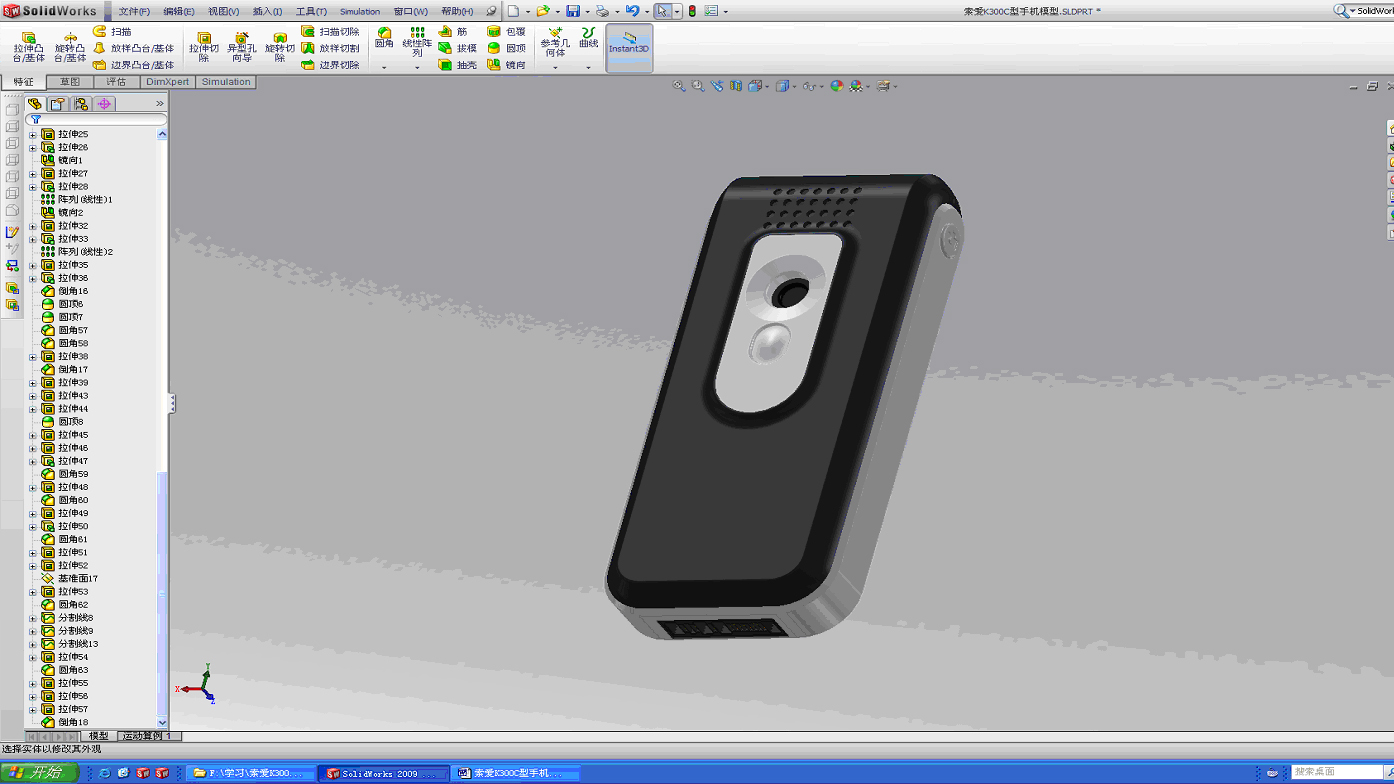Screen dimensions: 1394x784
Task: Click the 包覆 wrap tool
Action: (x=506, y=32)
